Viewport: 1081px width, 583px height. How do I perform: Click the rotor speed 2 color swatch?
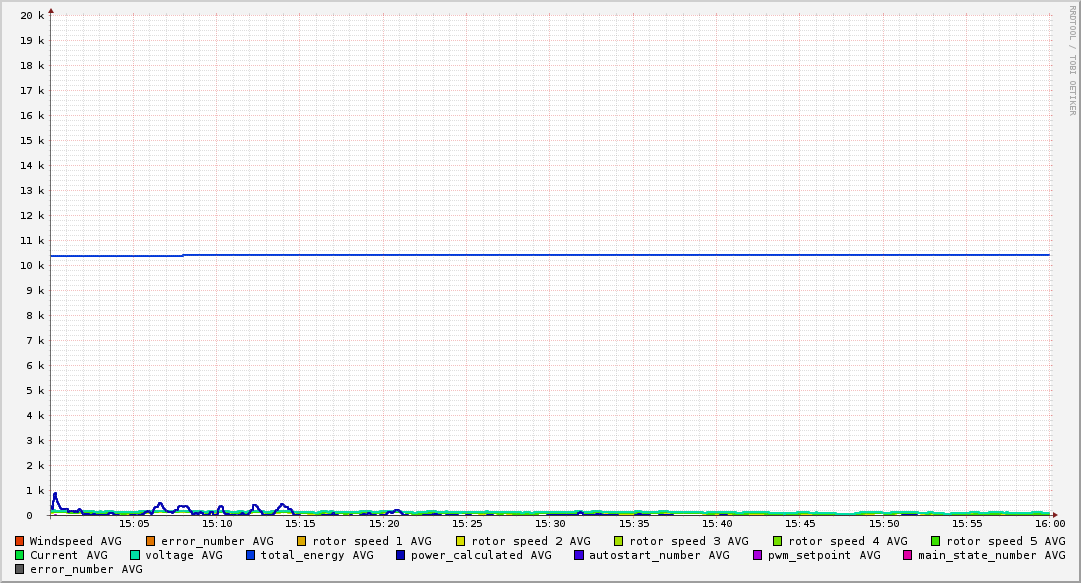point(461,541)
